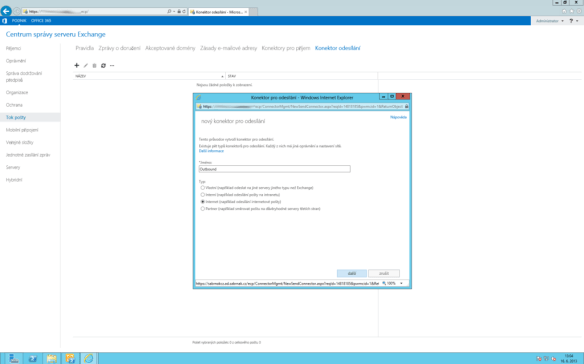584x364 pixels.
Task: Click Centrum správy serveru Exchange title
Action: point(55,34)
